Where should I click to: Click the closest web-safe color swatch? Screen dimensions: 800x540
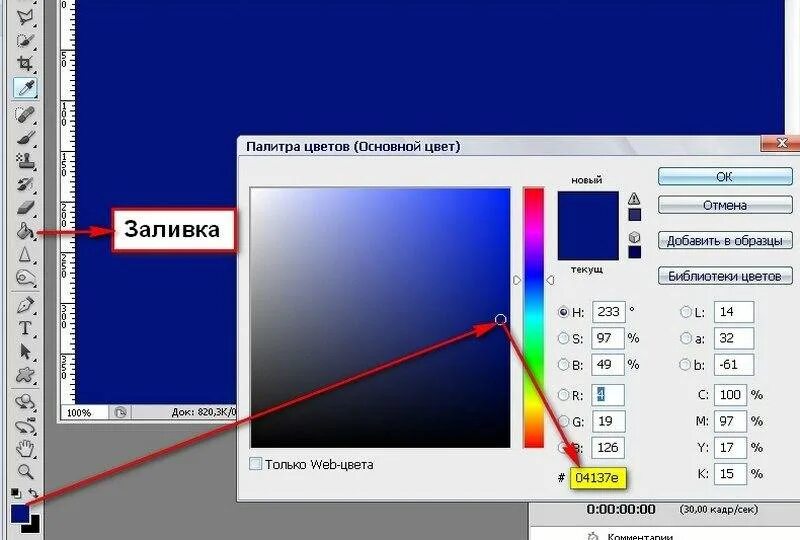click(634, 252)
